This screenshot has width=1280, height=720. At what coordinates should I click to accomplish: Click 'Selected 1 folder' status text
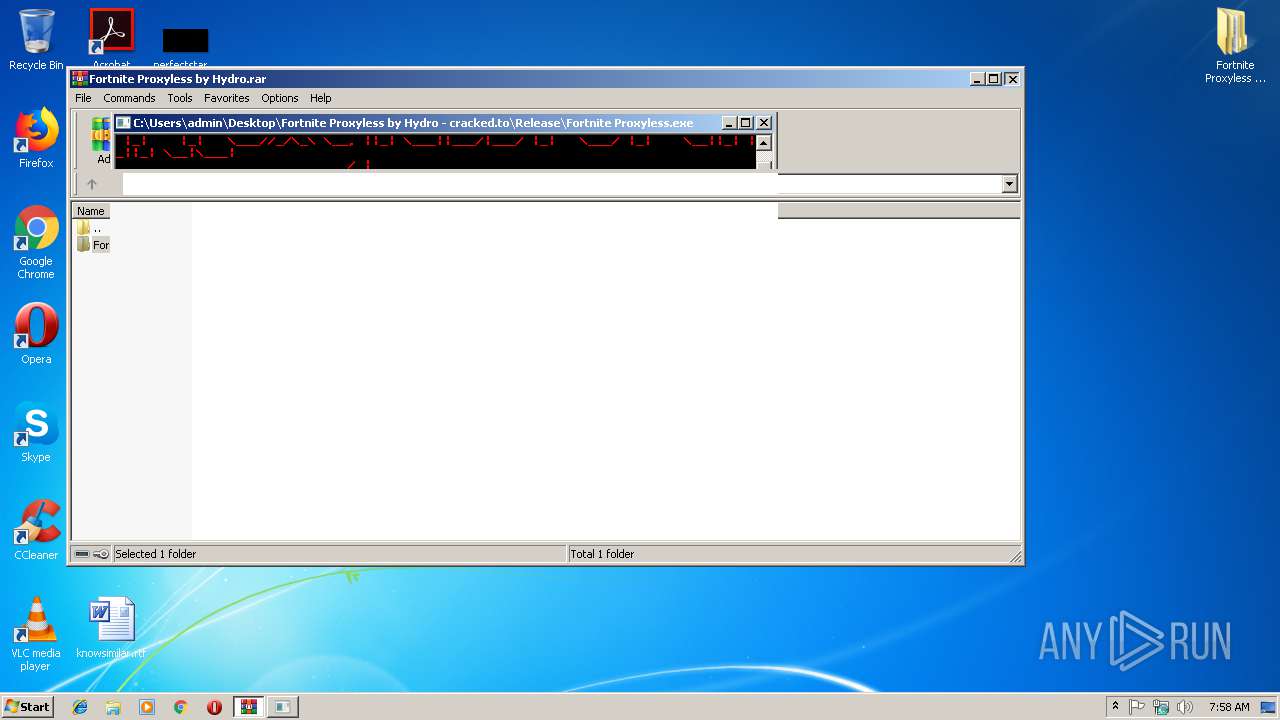[156, 554]
